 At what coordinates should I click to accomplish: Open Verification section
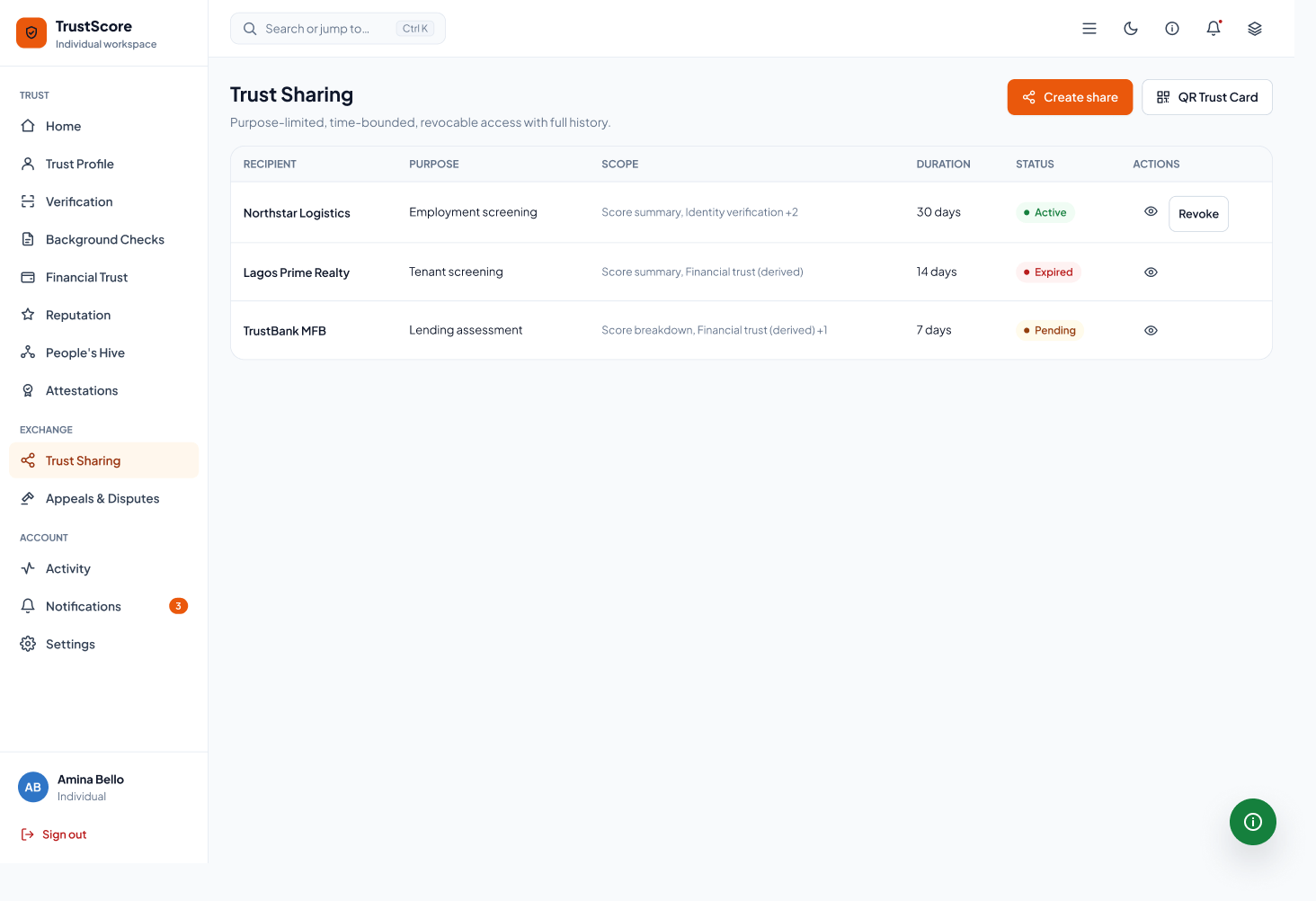click(x=103, y=201)
